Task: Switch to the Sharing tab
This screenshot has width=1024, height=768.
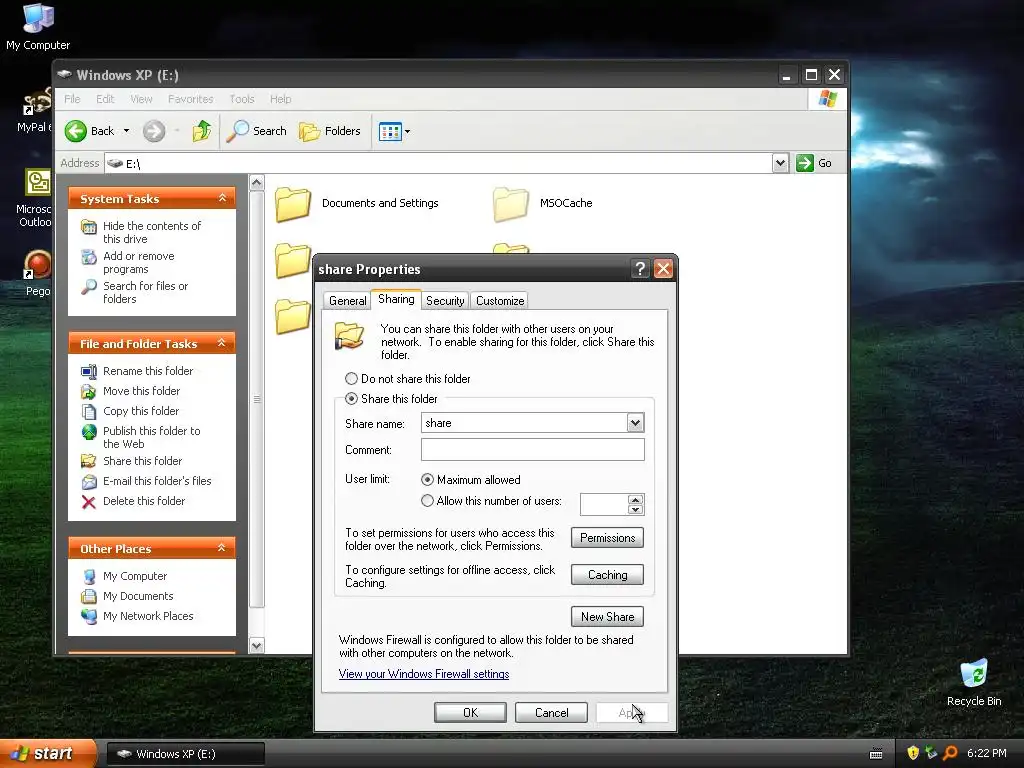Action: coord(396,299)
